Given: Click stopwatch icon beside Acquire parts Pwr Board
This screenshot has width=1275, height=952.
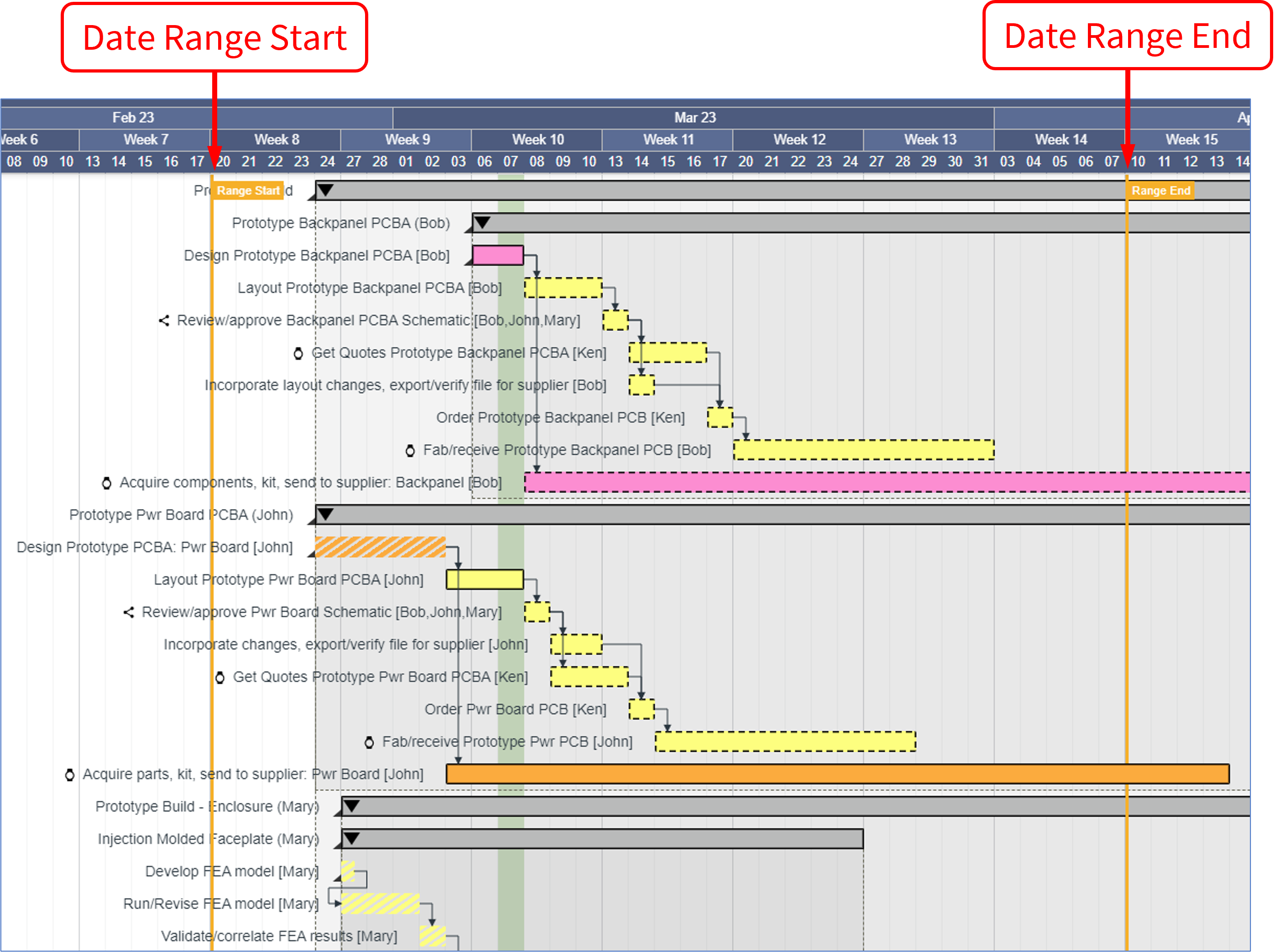Looking at the screenshot, I should pyautogui.click(x=70, y=775).
